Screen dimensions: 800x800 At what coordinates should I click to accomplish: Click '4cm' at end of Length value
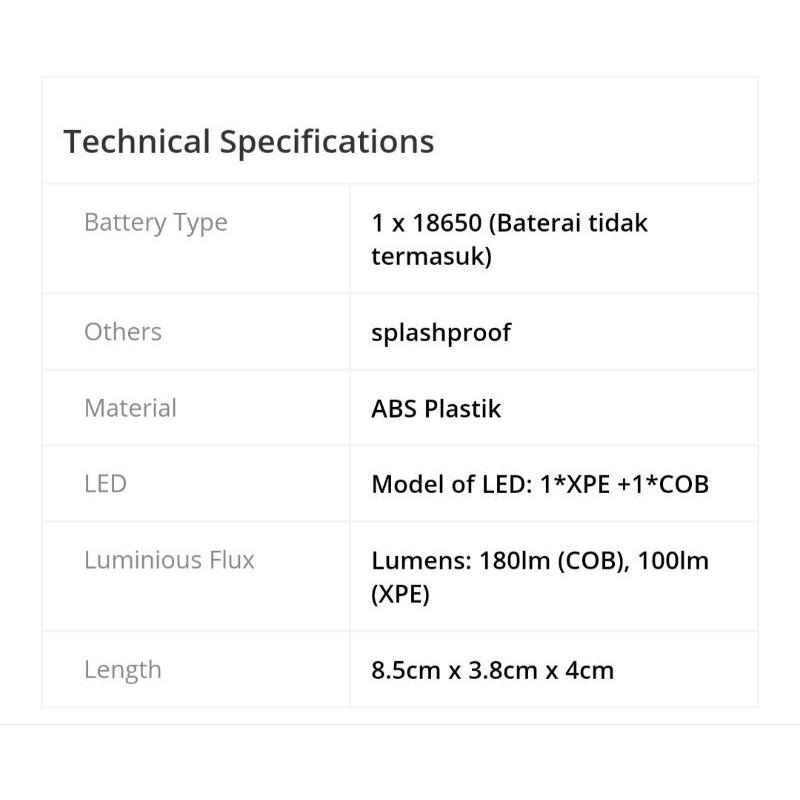pyautogui.click(x=590, y=670)
